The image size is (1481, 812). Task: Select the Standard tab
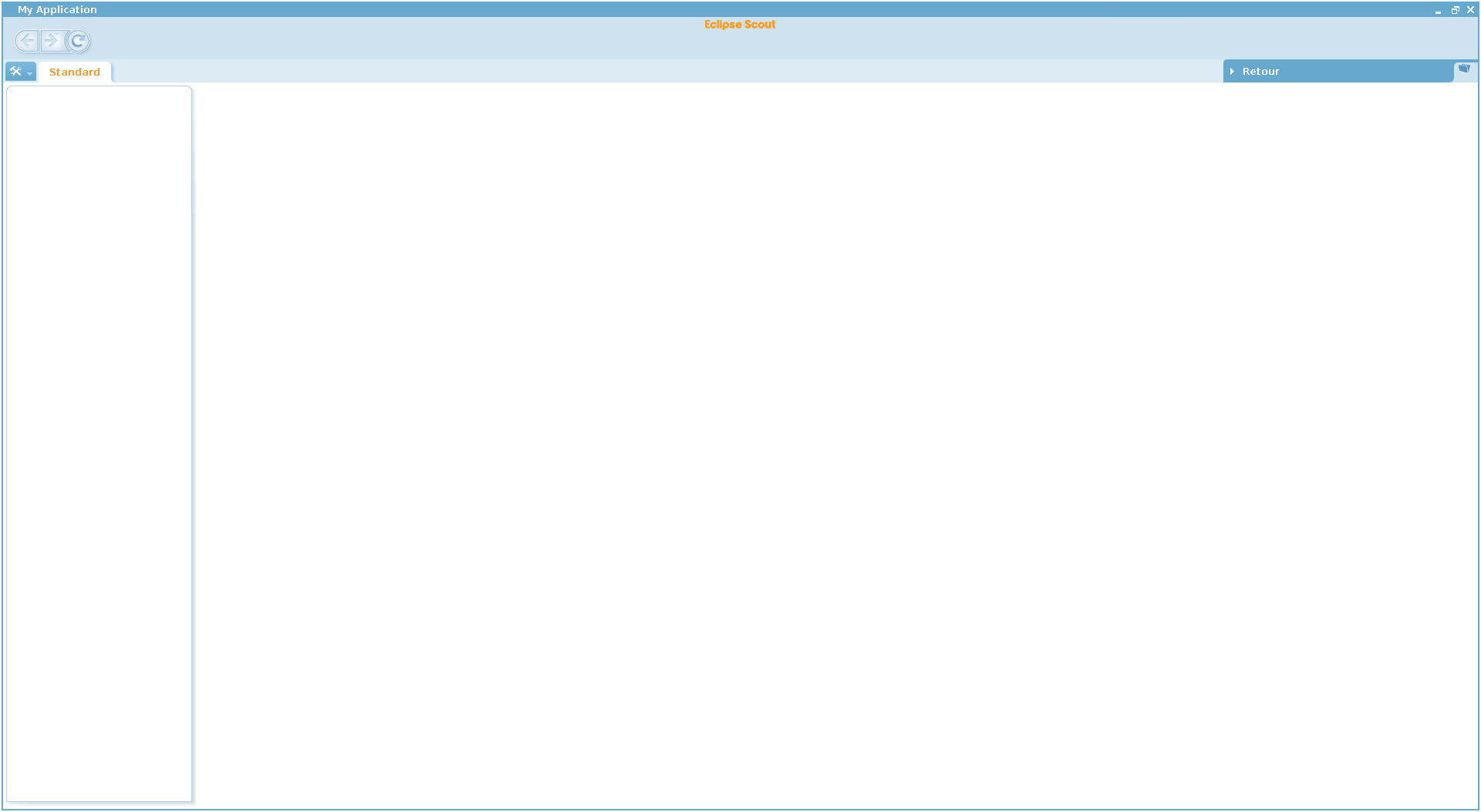tap(75, 72)
